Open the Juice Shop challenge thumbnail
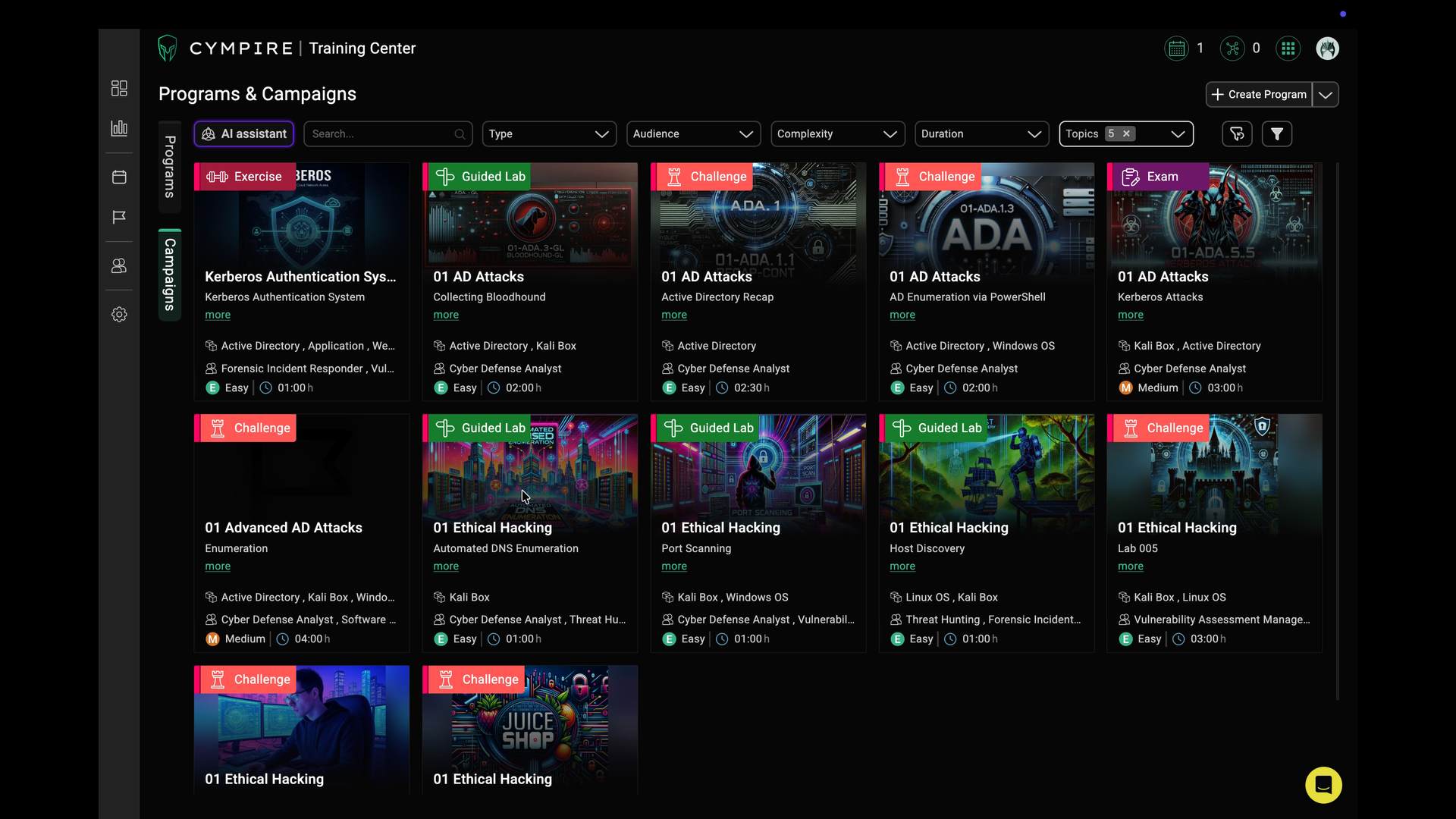 tap(530, 717)
